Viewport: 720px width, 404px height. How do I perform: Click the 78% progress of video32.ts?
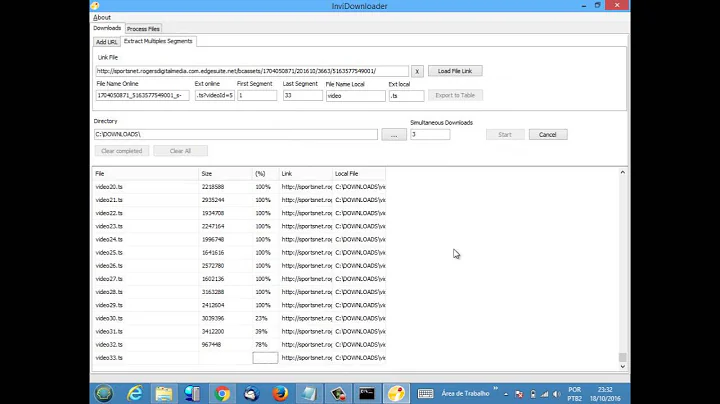pos(261,344)
